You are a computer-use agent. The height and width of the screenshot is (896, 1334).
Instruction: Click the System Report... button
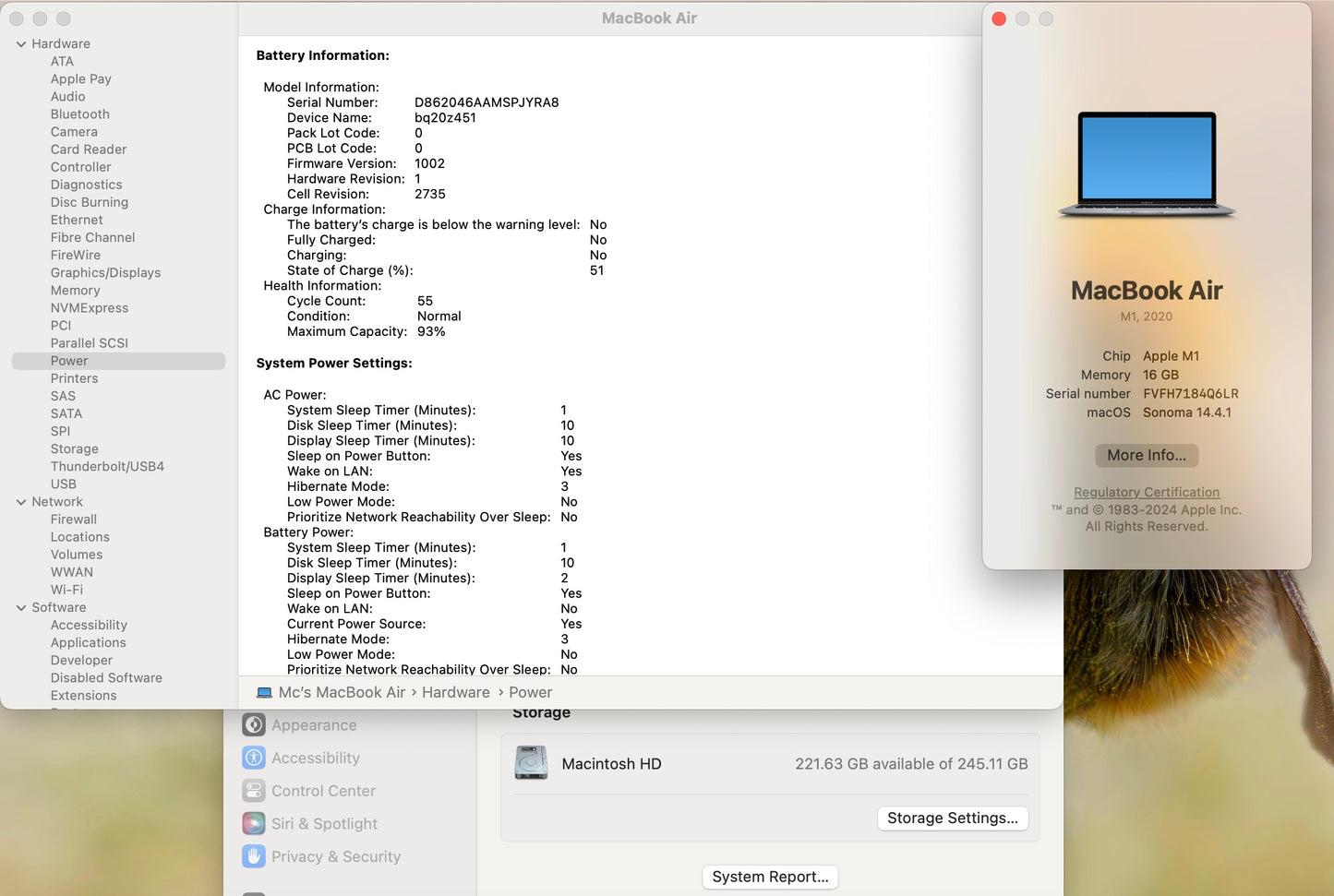click(770, 877)
